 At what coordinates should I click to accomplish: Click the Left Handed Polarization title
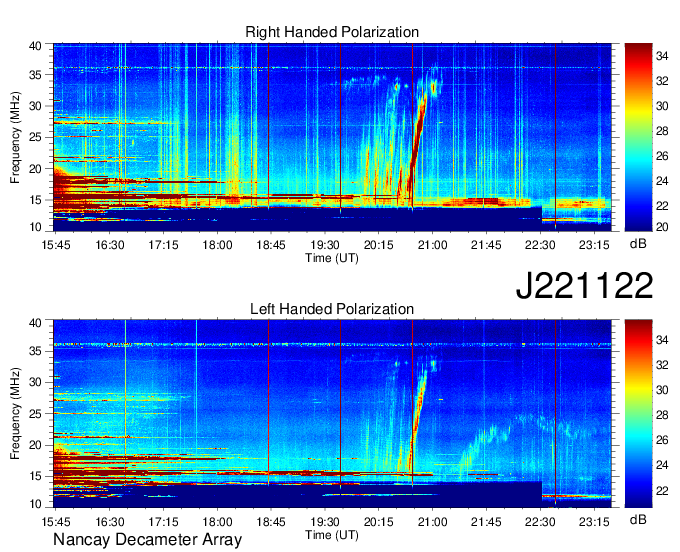[x=332, y=309]
